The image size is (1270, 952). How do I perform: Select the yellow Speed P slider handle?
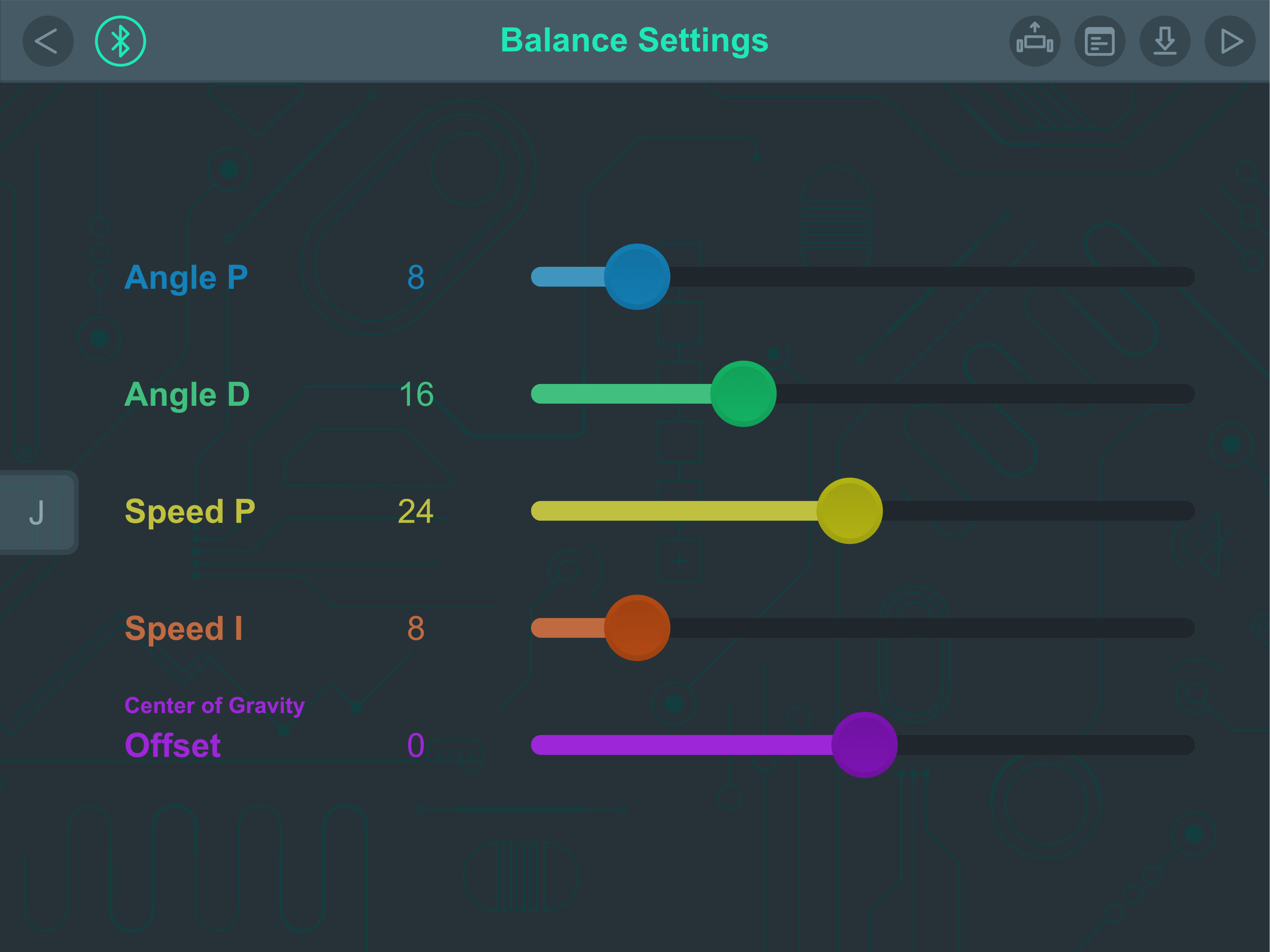pyautogui.click(x=849, y=511)
